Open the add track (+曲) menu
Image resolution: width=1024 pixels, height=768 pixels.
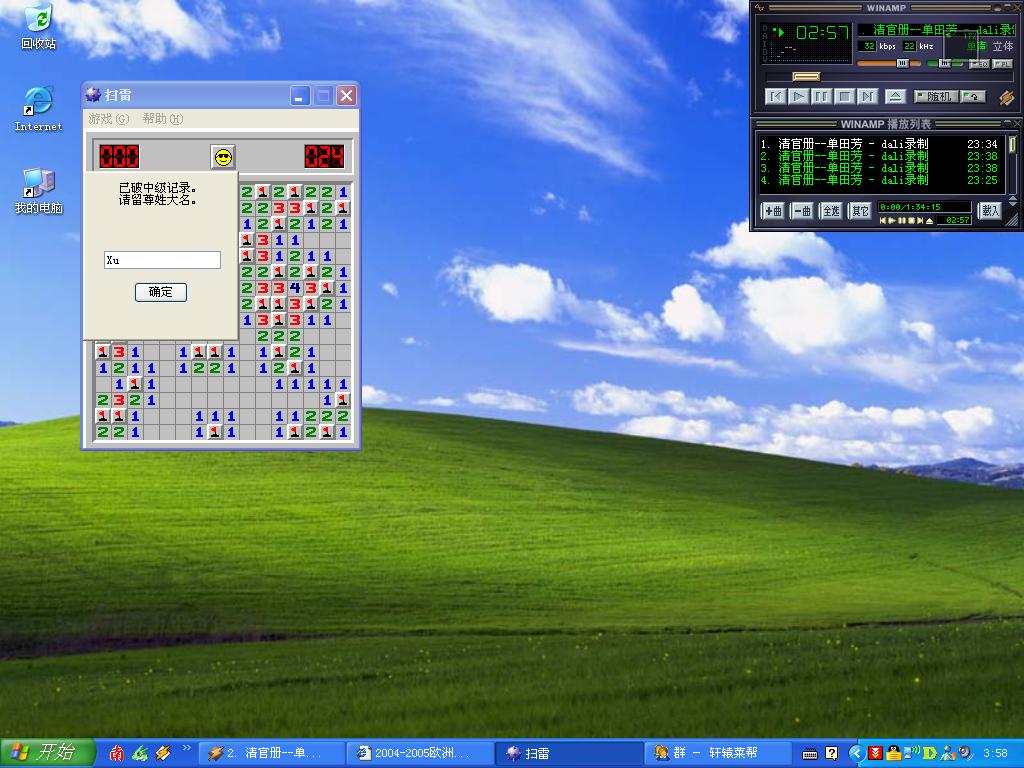pyautogui.click(x=773, y=211)
